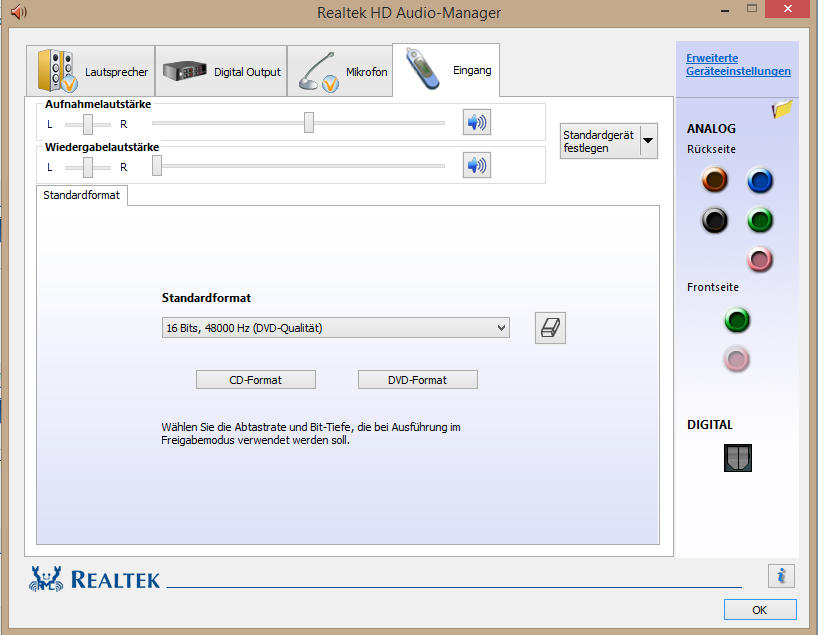
Task: Select the Eingang tab
Action: point(446,70)
